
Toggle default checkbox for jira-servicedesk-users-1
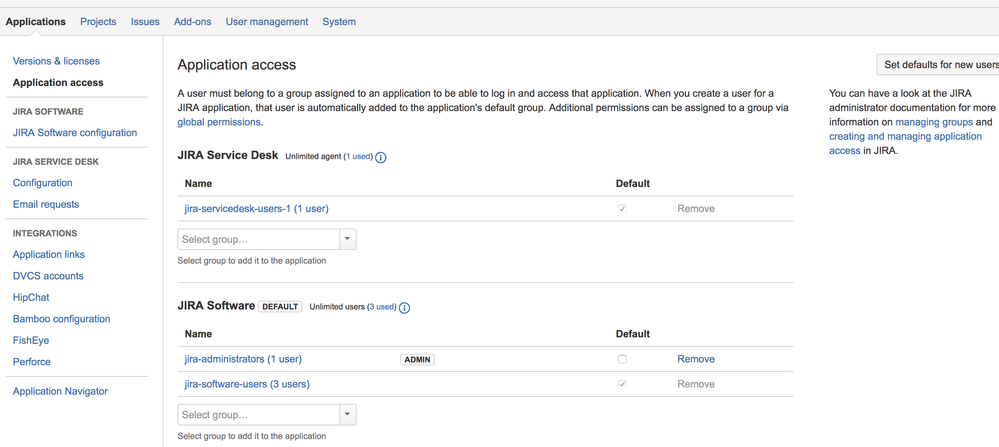tap(622, 208)
